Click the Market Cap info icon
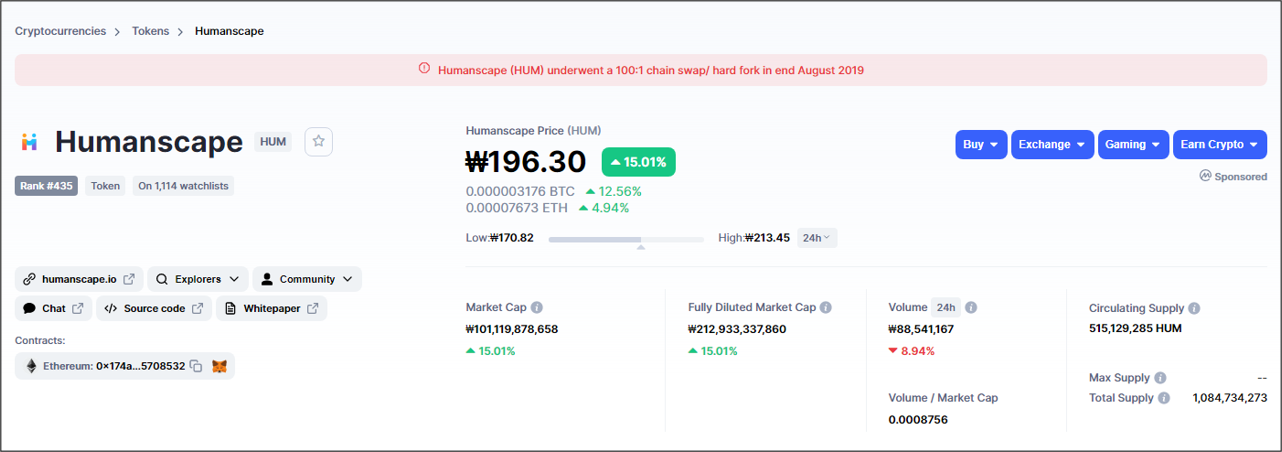This screenshot has width=1282, height=452. (537, 308)
